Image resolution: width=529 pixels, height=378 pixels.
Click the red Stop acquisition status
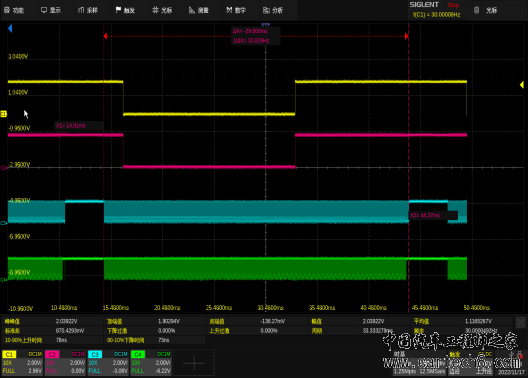click(453, 5)
